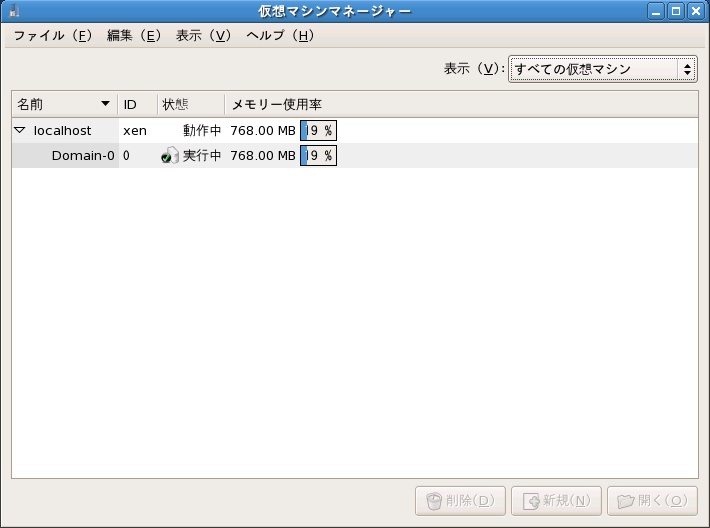Close the 仮想マシンマネージャー window
This screenshot has width=710, height=528.
coord(696,11)
